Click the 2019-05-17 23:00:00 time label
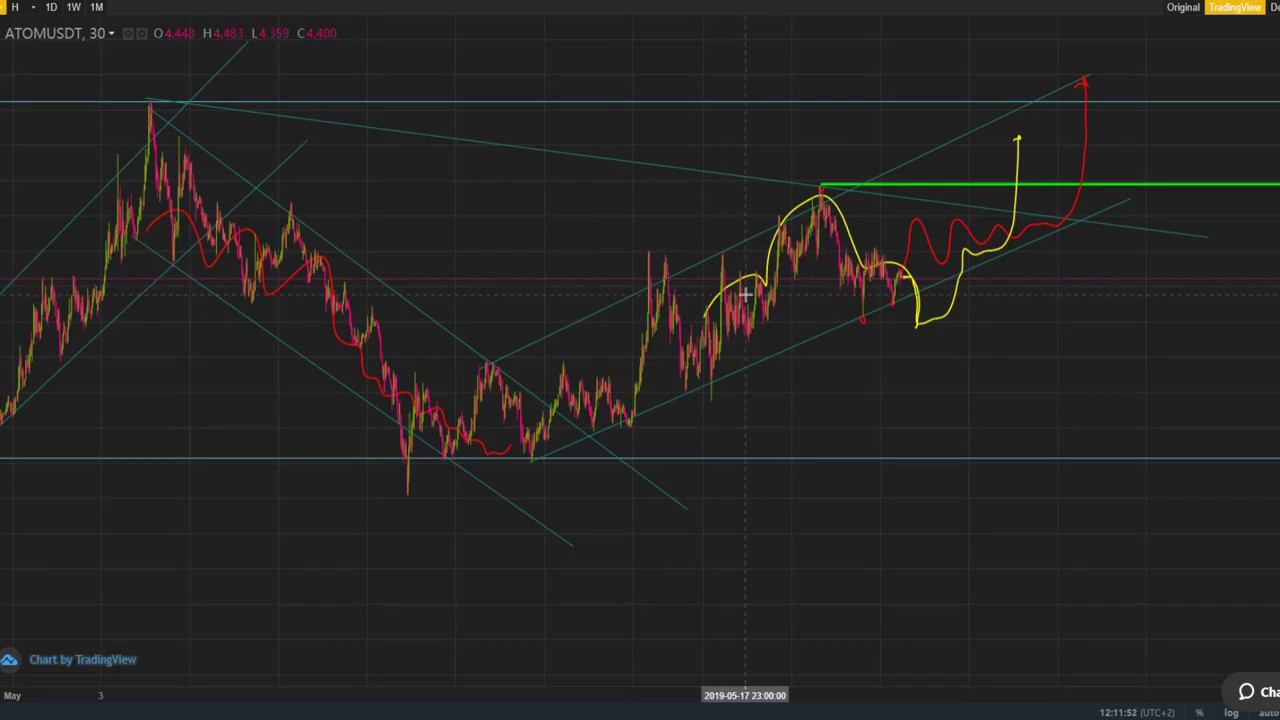 pos(745,695)
